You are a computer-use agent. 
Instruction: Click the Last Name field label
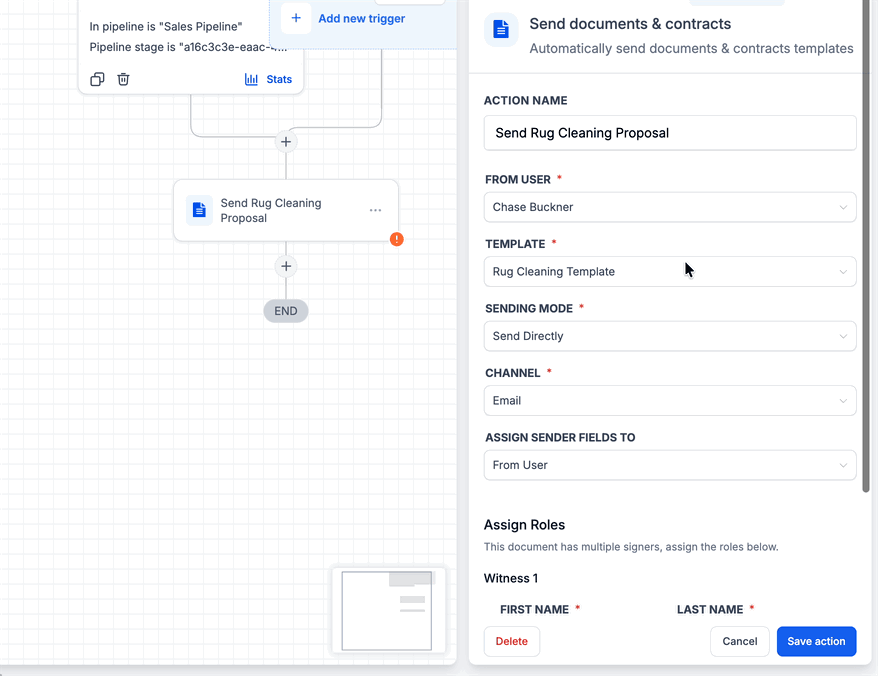click(709, 609)
